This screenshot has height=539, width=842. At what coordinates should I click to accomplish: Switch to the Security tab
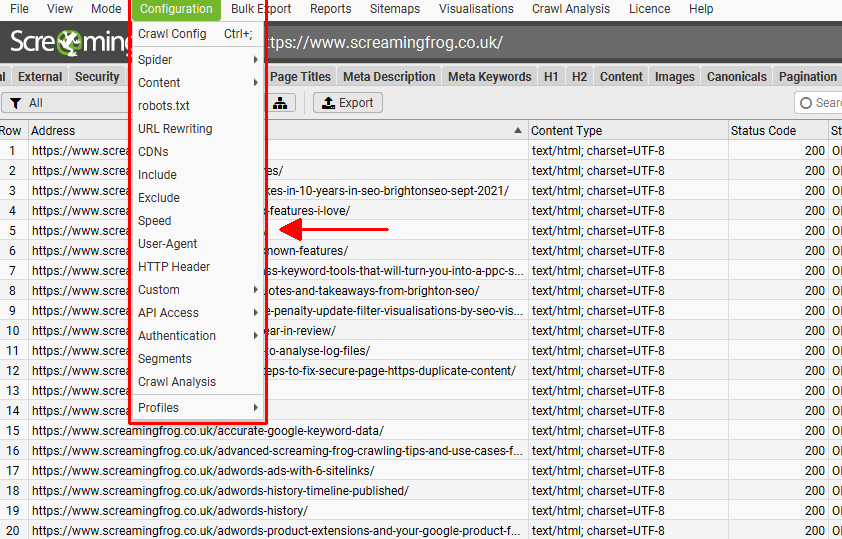coord(97,77)
